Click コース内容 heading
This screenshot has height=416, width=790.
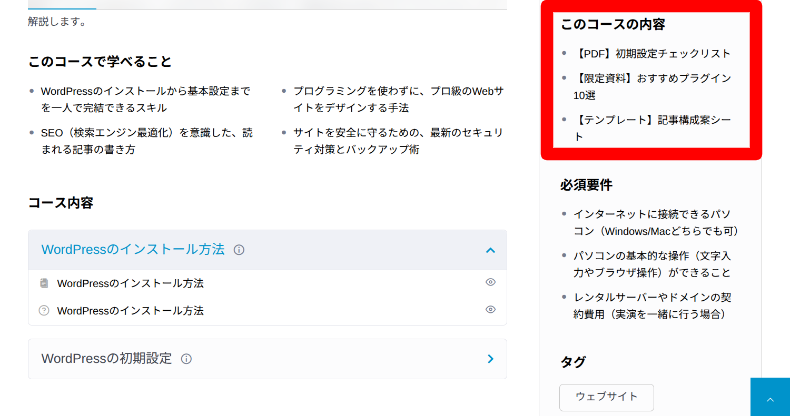click(61, 203)
